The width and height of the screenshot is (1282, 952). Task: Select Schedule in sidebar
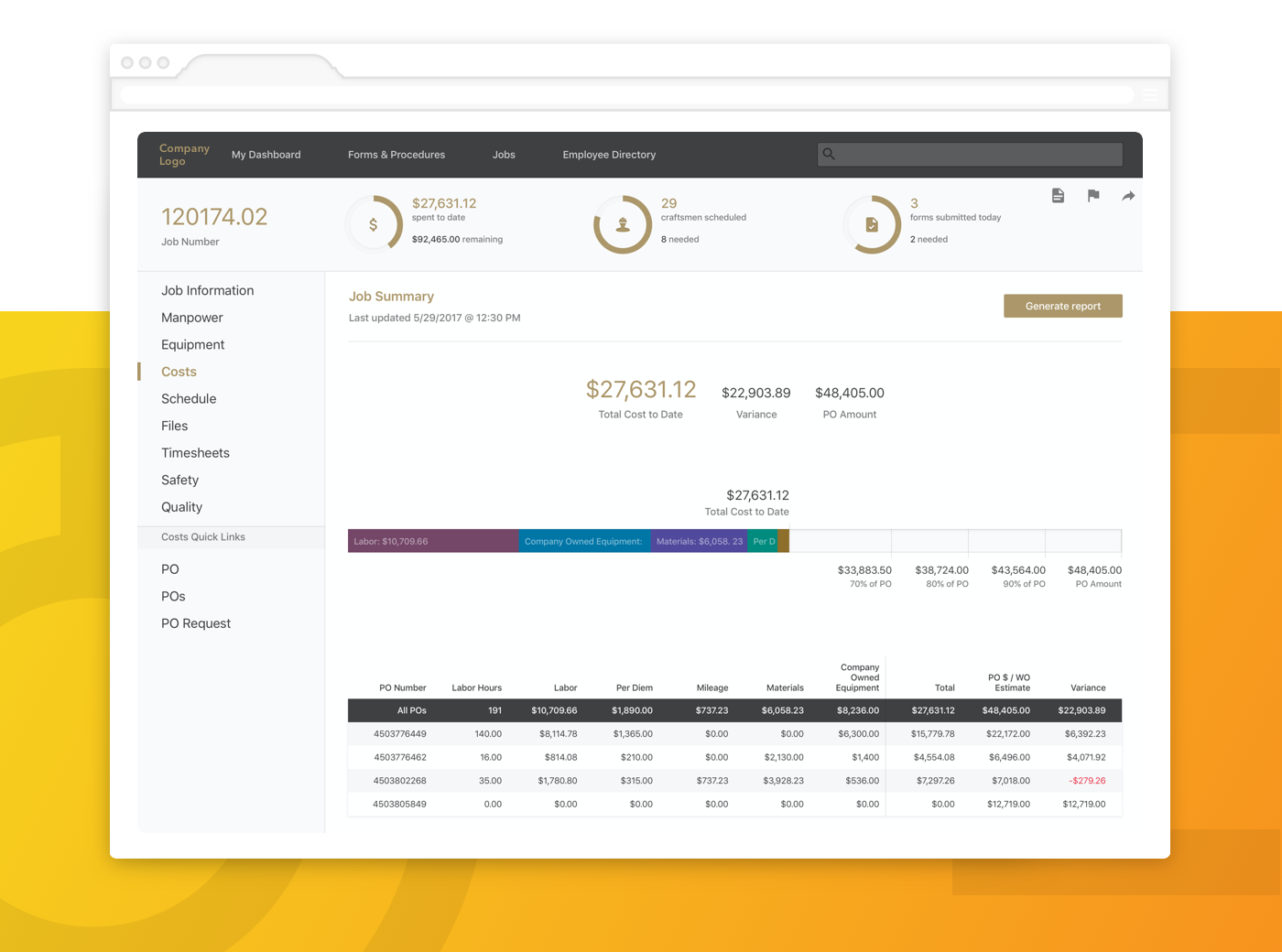(x=189, y=398)
